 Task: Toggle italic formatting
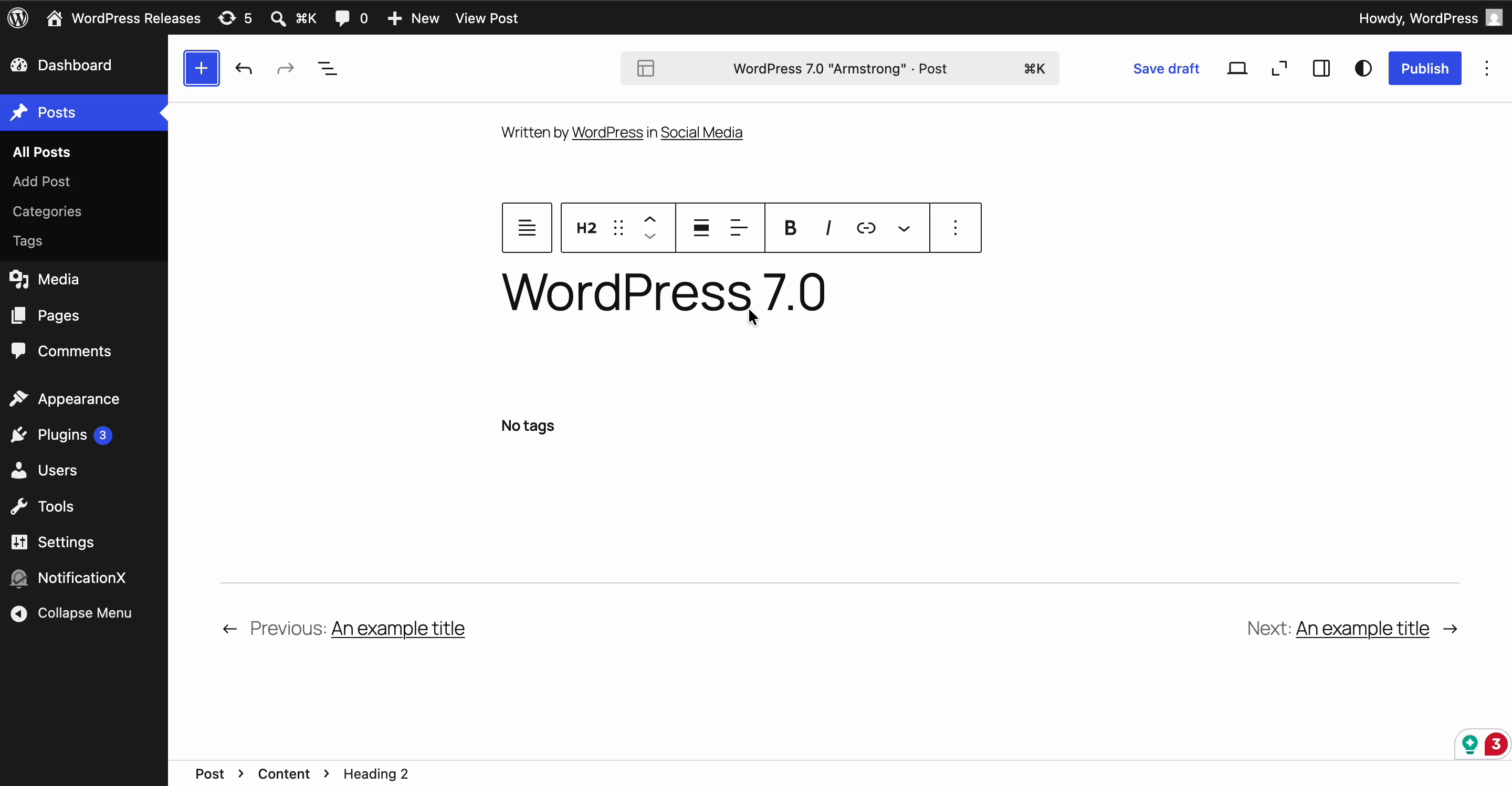828,228
